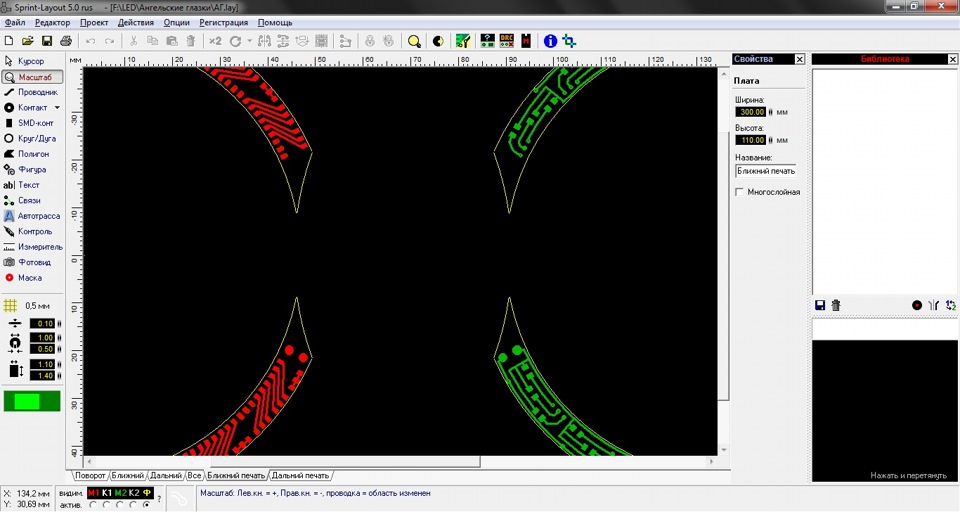Click the crop/frame toolbar icon
Screen dimensions: 960x512
tap(569, 41)
